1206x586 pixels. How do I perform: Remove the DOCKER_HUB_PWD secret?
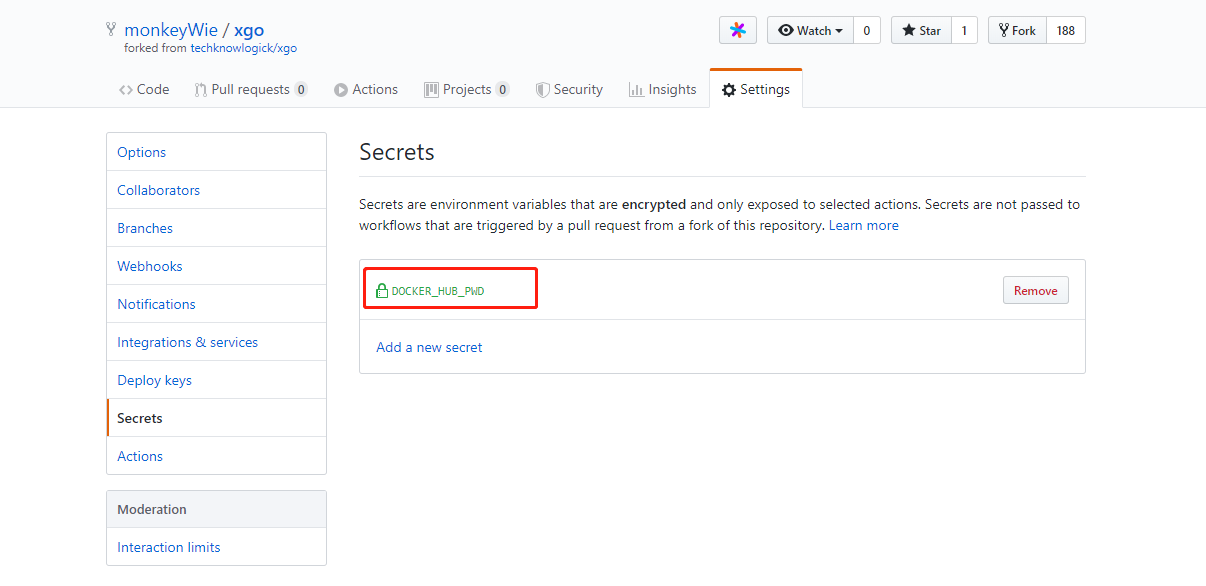point(1035,291)
